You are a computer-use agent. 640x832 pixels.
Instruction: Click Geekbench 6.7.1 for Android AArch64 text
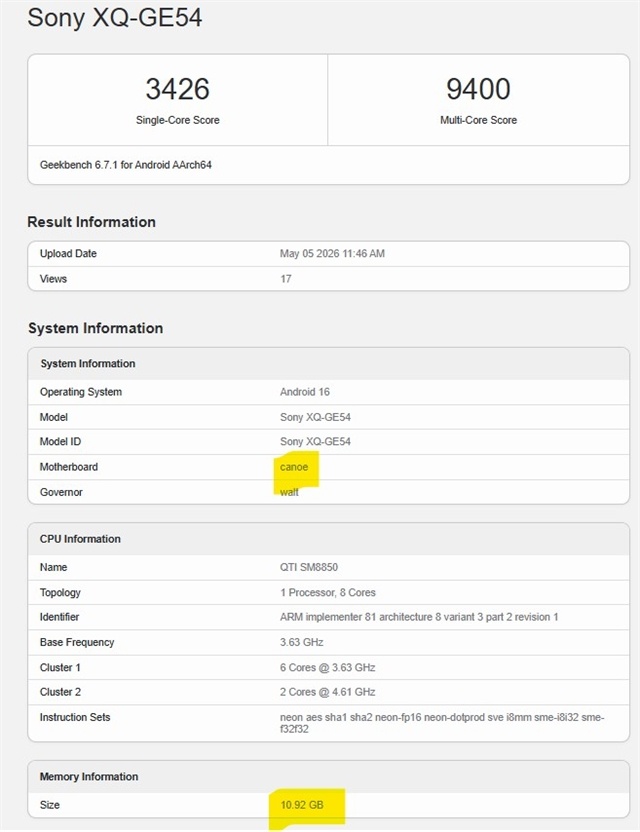[126, 165]
